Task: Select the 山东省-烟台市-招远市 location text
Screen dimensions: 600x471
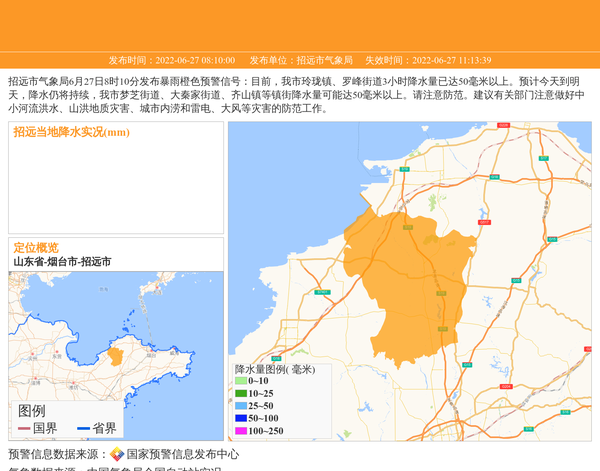Action: [x=62, y=262]
